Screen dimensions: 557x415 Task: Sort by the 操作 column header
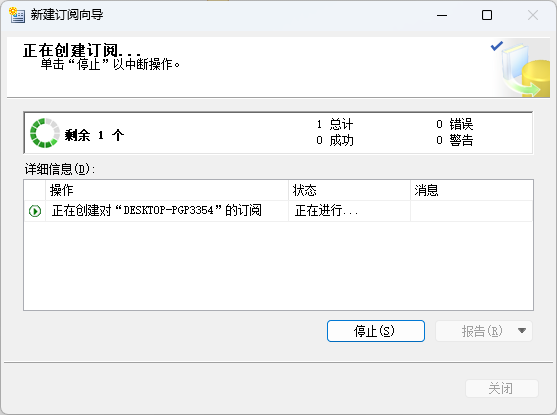click(x=167, y=190)
